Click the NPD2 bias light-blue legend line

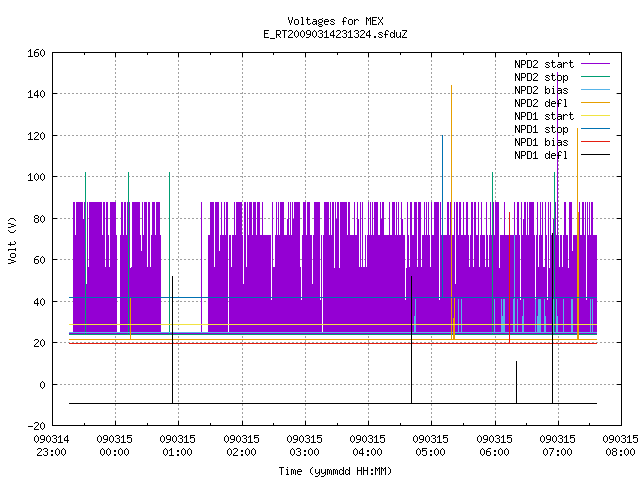[595, 89]
